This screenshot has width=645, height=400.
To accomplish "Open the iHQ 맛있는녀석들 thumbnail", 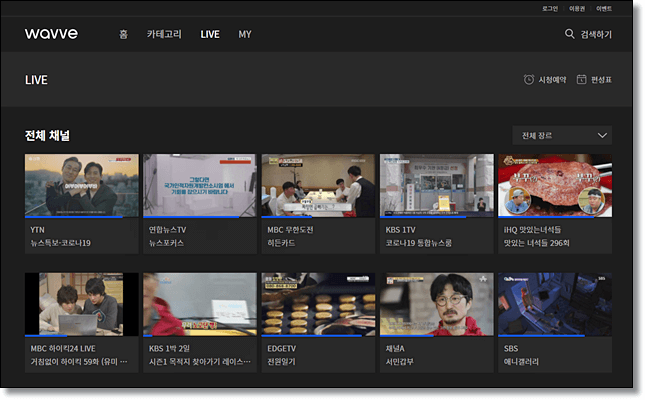I will click(x=555, y=185).
